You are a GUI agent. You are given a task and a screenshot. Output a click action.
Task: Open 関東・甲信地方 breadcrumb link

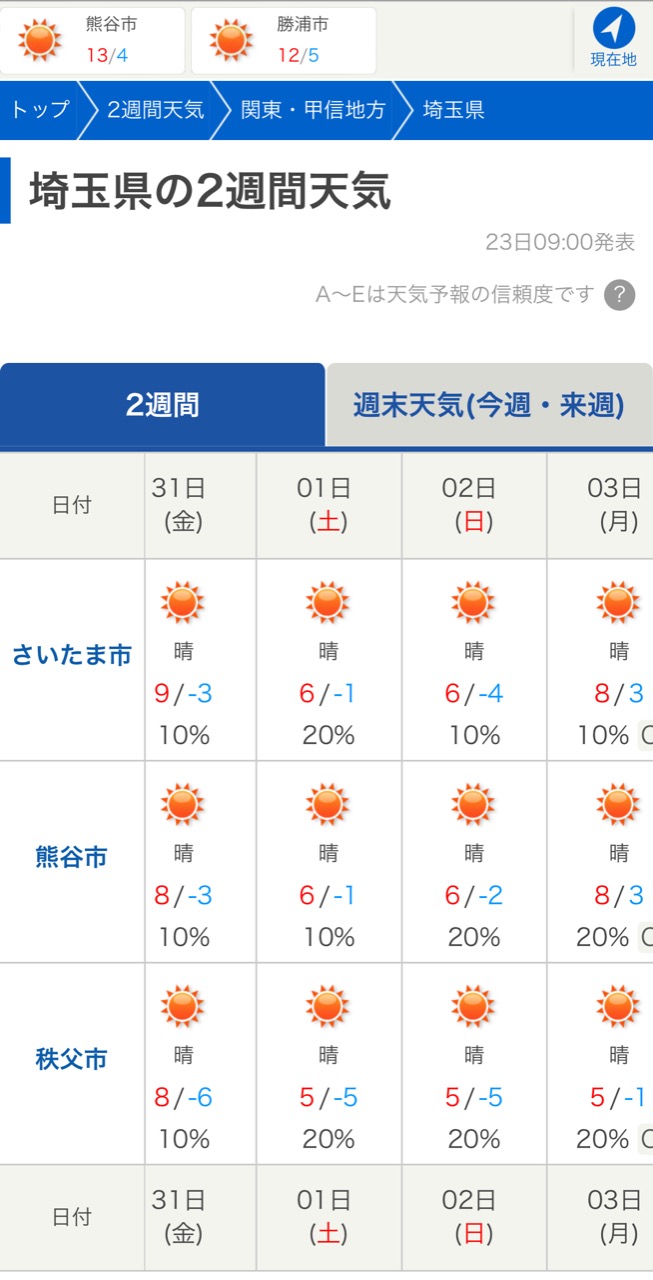313,110
